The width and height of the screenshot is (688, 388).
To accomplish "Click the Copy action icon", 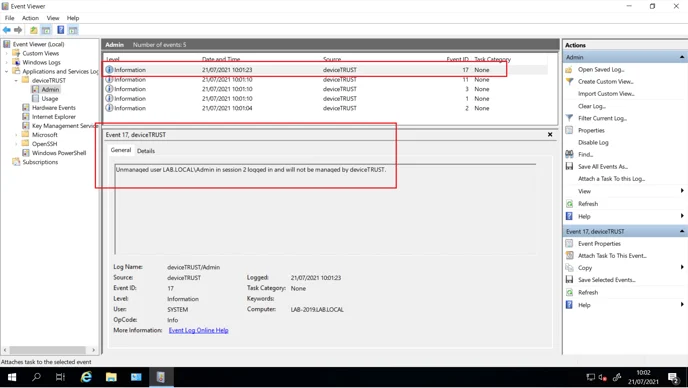I will (569, 267).
